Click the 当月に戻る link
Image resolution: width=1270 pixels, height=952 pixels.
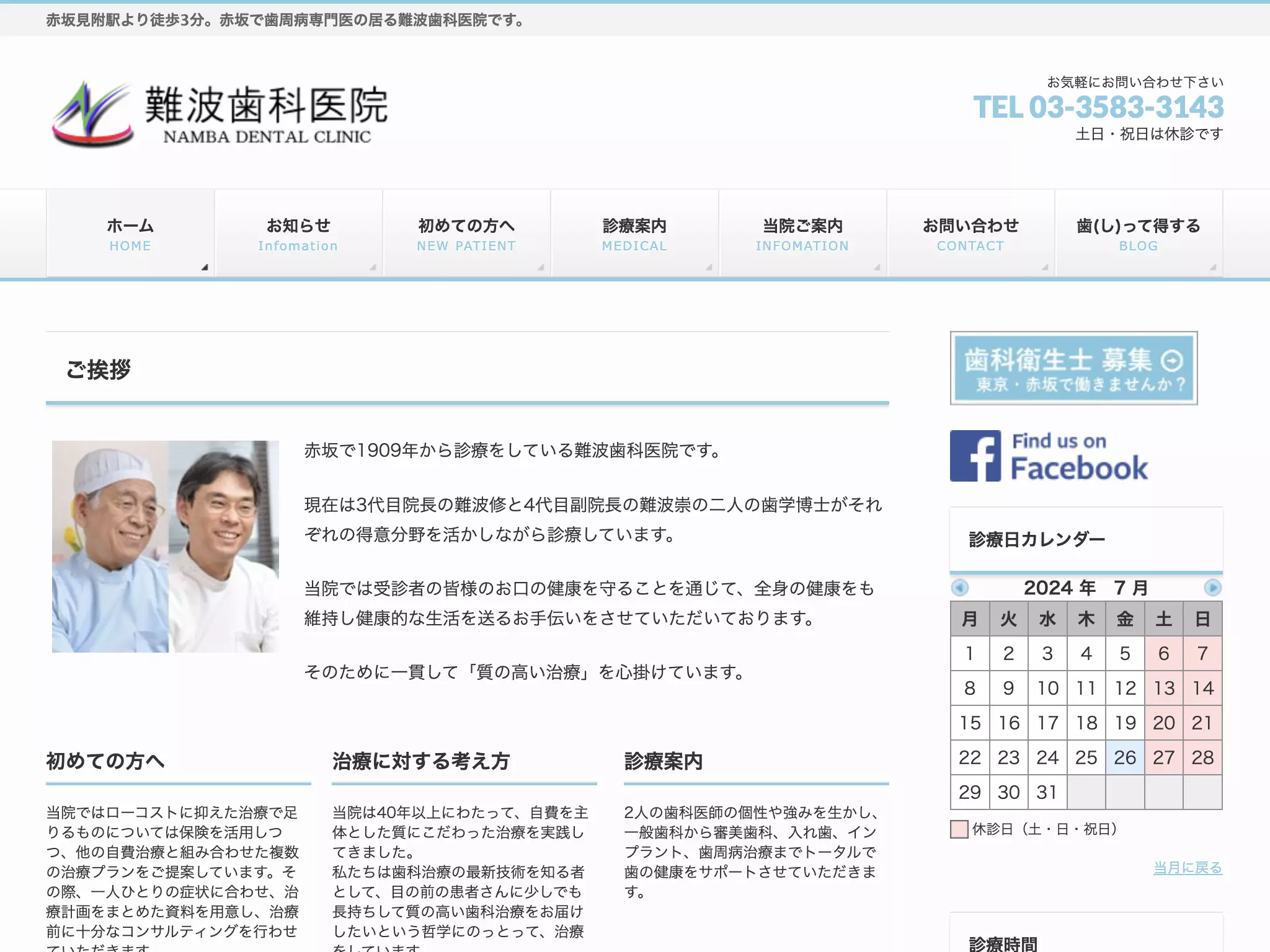tap(1188, 868)
